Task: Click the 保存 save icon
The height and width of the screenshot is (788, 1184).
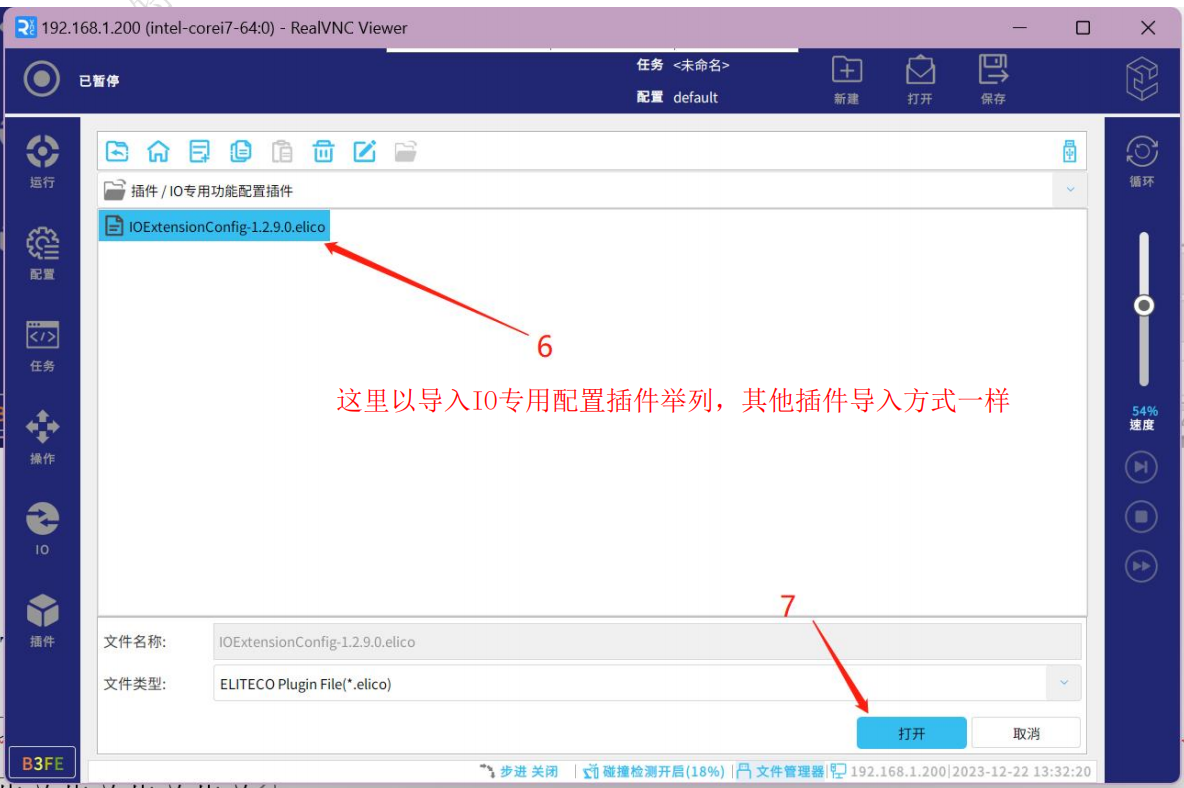Action: tap(992, 79)
